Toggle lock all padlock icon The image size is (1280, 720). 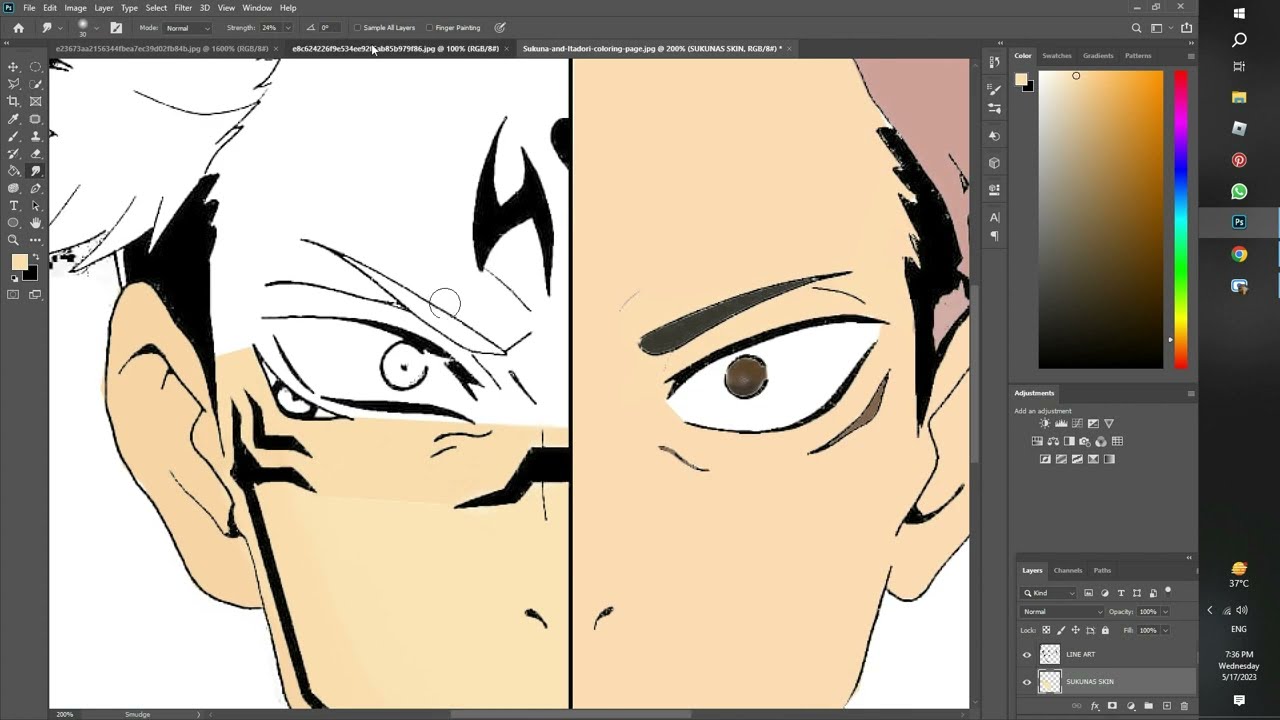[1105, 630]
